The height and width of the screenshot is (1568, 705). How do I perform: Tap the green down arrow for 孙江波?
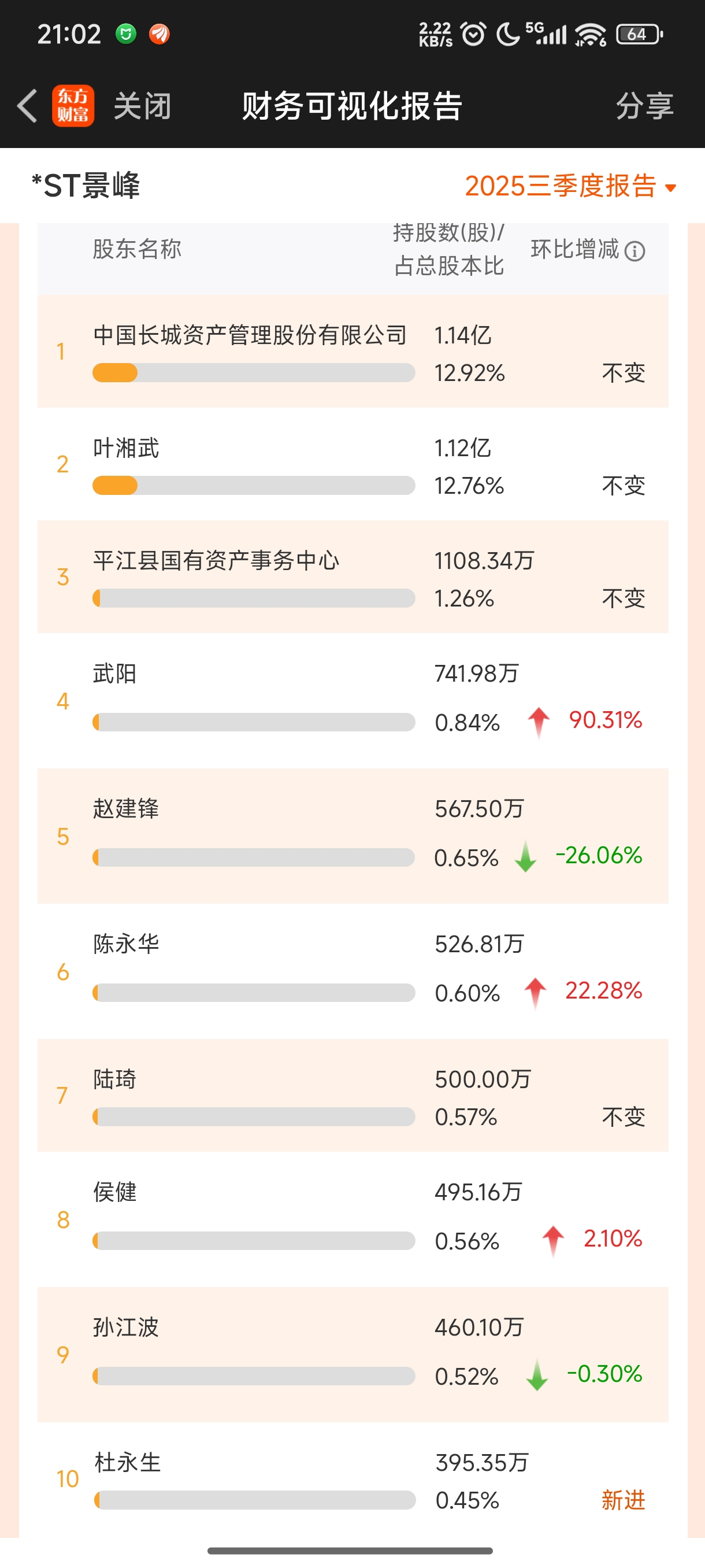[x=536, y=1375]
